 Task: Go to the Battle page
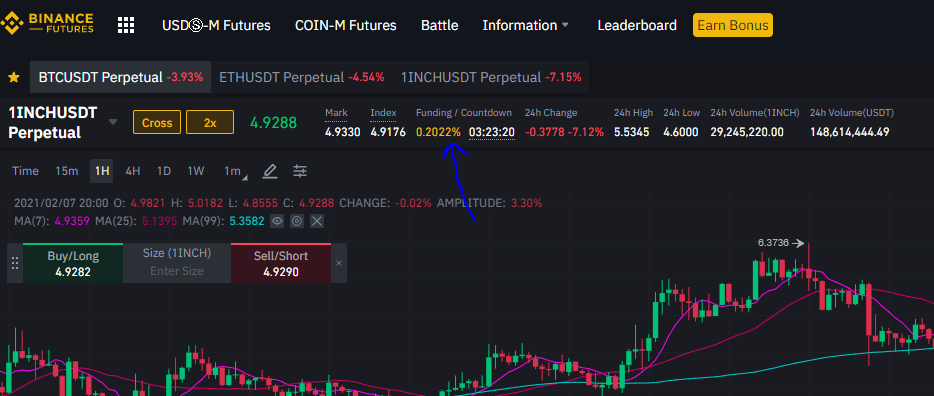[440, 26]
